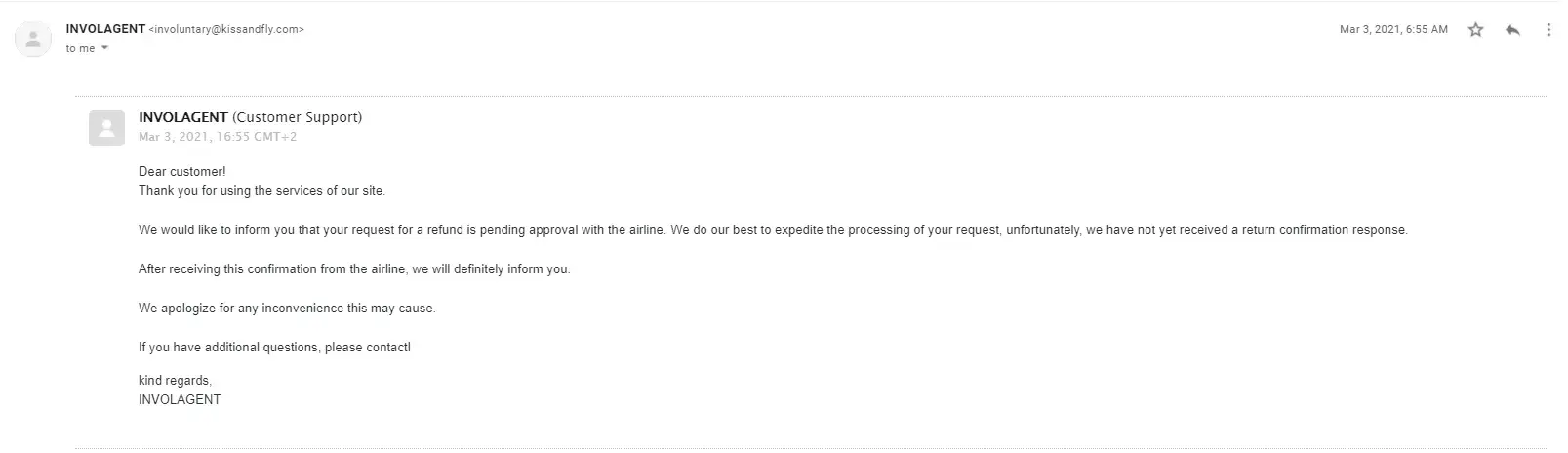Click the involuntary@kissandfly.com address
The image size is (1568, 453).
[226, 29]
